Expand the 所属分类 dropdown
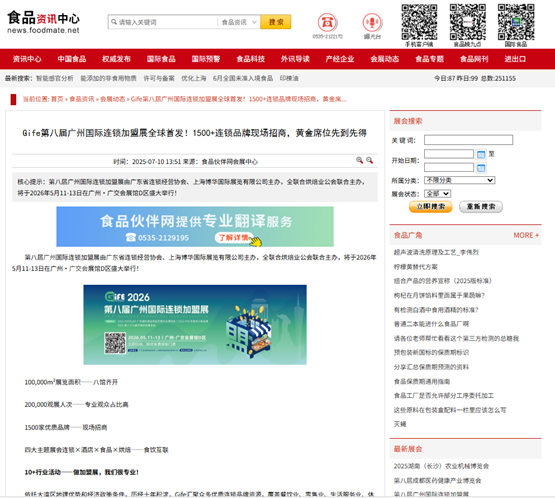 [x=459, y=180]
